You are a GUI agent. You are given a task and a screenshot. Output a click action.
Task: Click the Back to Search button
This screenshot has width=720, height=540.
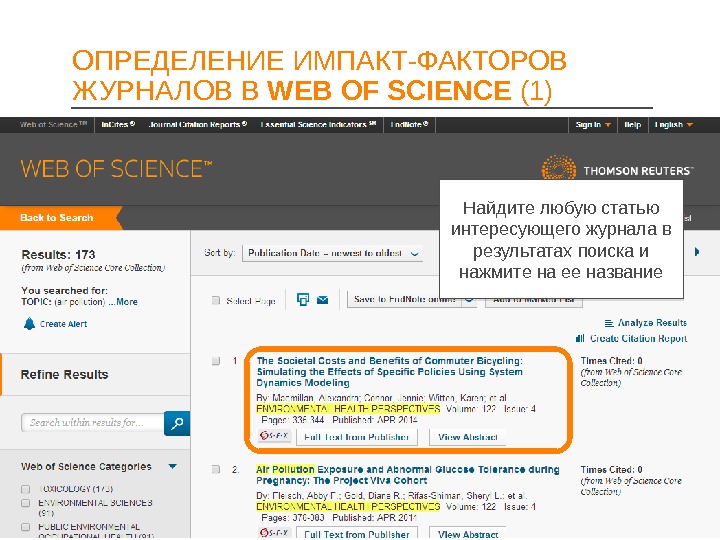(x=60, y=218)
